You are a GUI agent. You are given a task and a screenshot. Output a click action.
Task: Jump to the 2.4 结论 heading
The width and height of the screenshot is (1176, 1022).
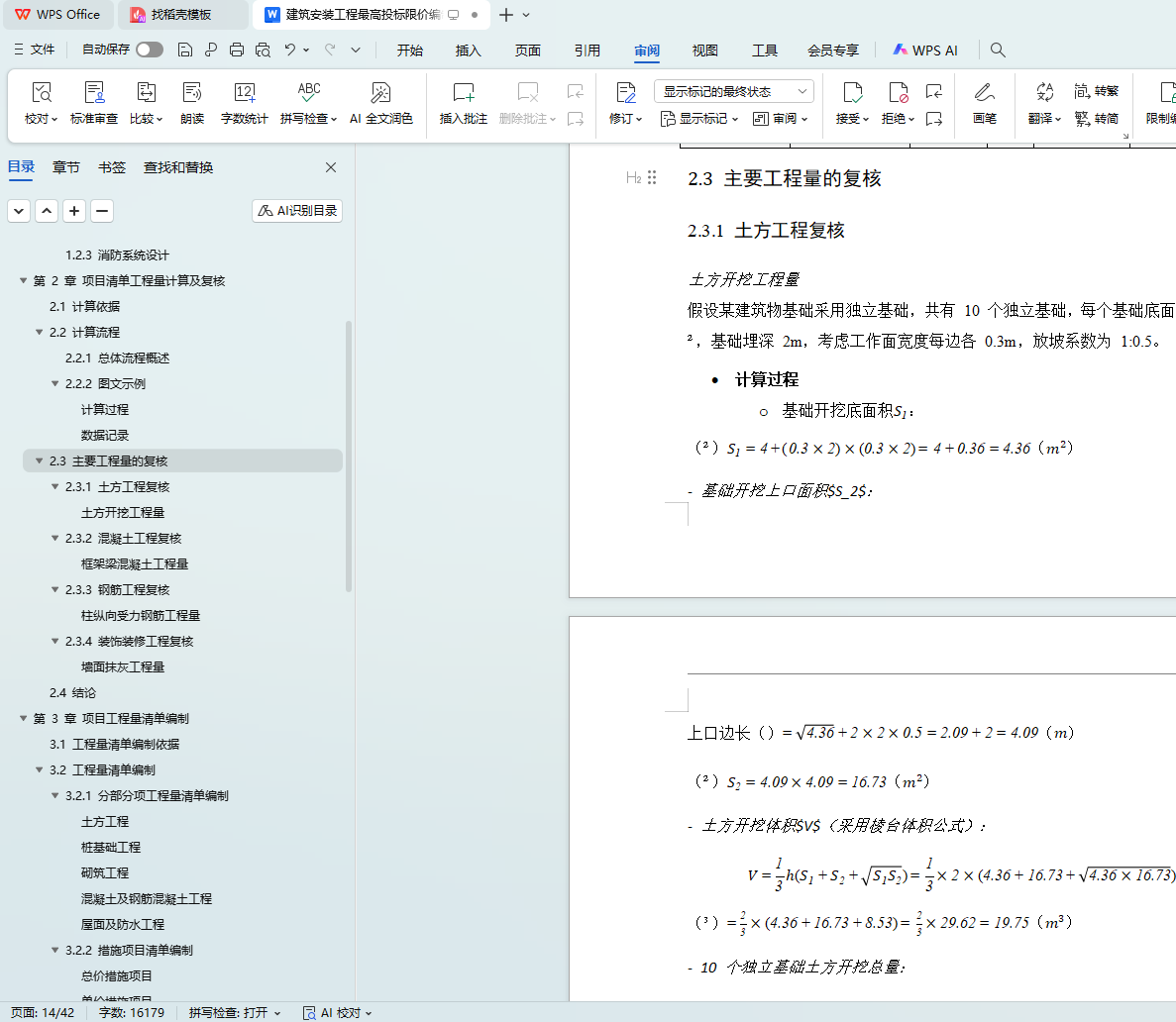[72, 693]
